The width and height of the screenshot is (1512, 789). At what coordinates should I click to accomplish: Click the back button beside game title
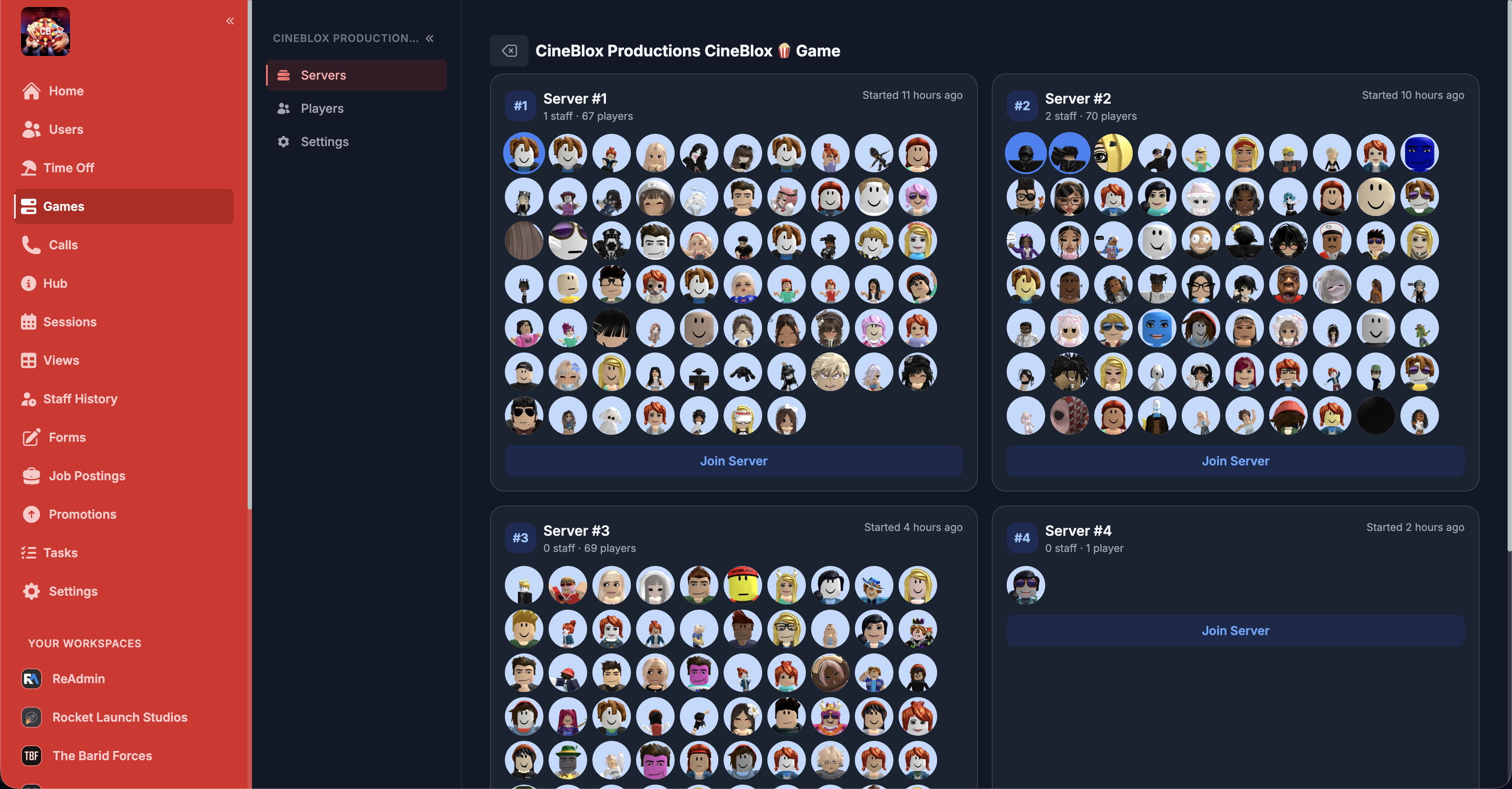(x=509, y=50)
